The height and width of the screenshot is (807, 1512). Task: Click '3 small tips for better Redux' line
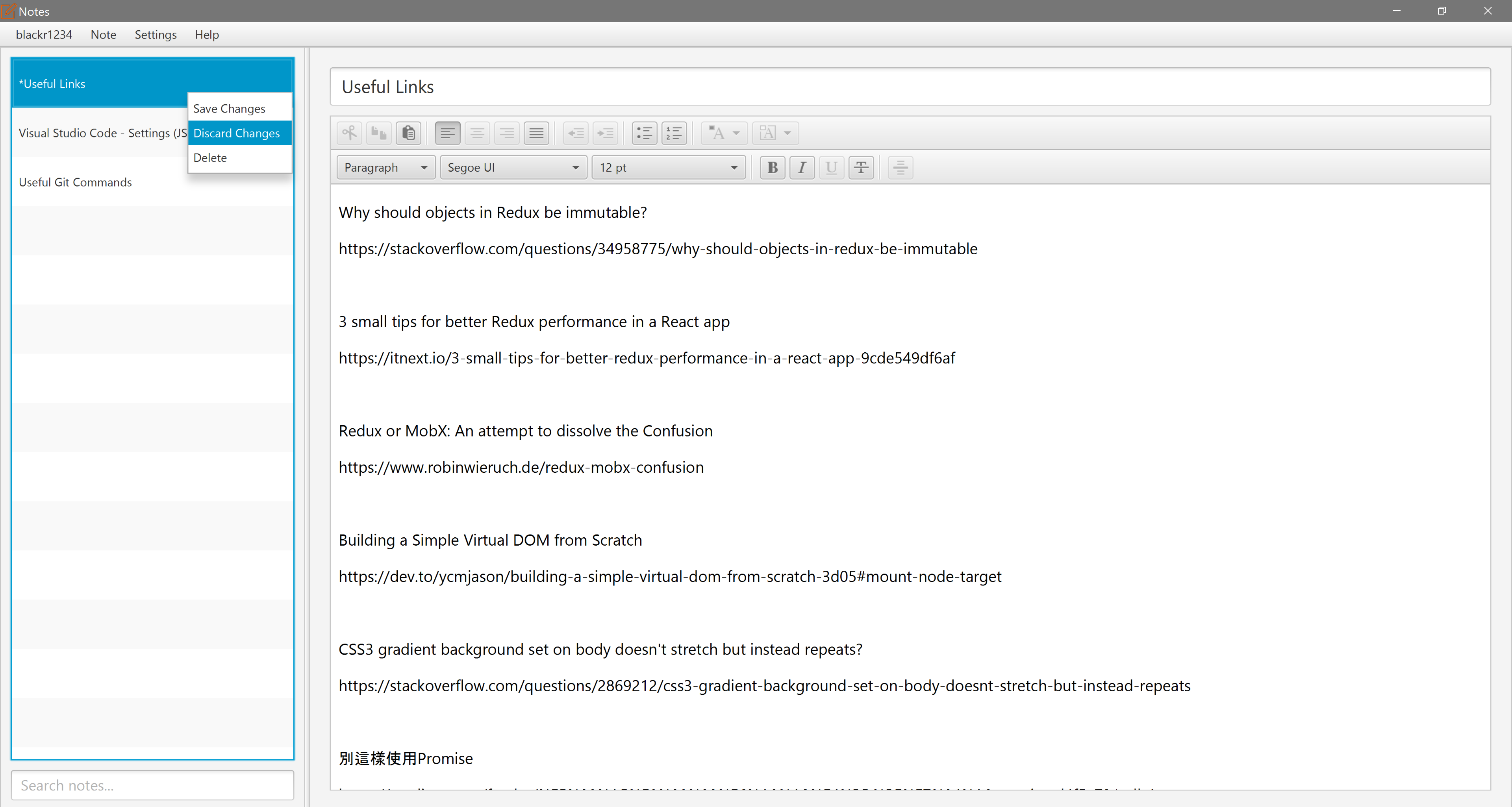(x=534, y=322)
